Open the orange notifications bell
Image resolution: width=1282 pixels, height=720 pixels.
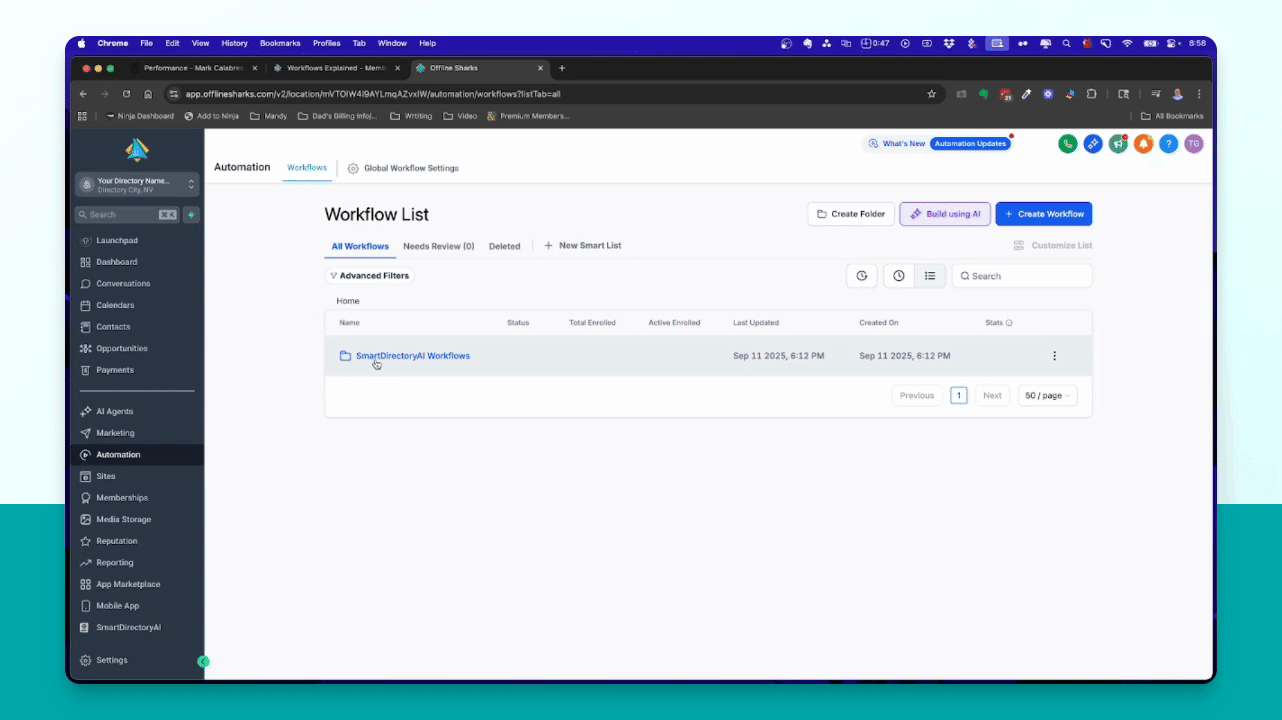pyautogui.click(x=1143, y=144)
